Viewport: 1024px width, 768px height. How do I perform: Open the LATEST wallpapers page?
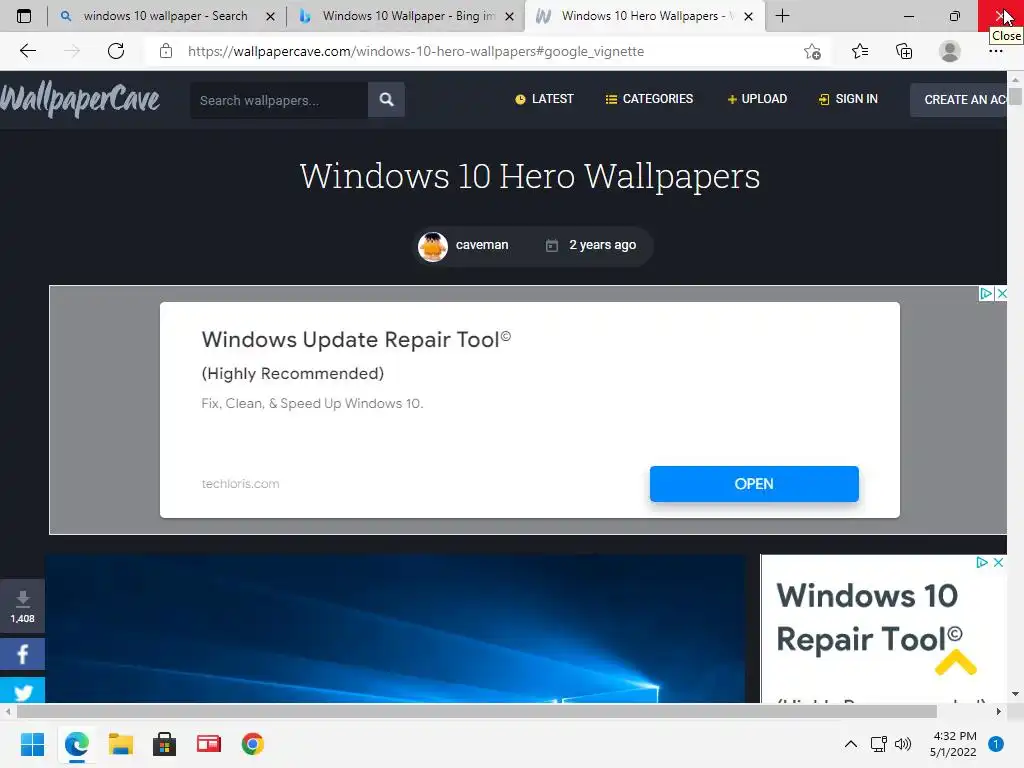click(545, 99)
